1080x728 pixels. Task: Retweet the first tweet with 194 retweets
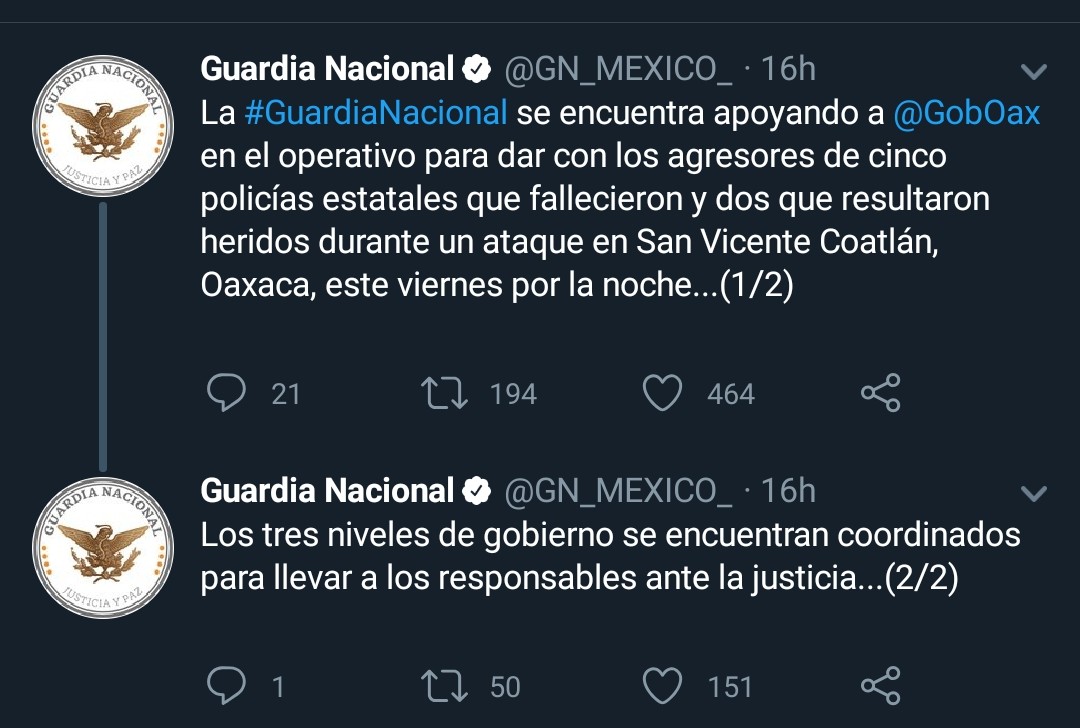[444, 393]
